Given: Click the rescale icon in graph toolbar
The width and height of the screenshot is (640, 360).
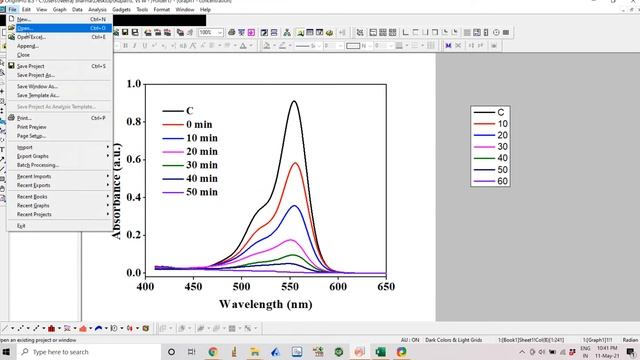Looking at the screenshot, I should (x=360, y=32).
